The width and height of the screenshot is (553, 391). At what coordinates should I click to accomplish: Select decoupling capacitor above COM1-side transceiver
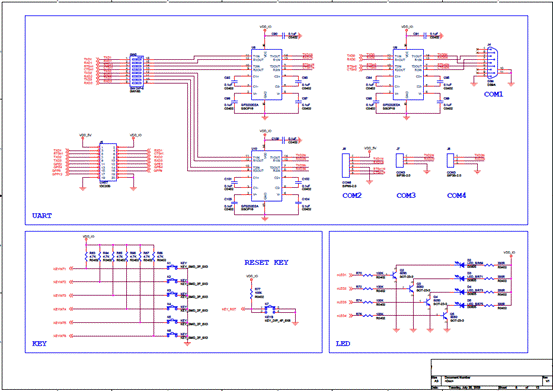coord(425,35)
